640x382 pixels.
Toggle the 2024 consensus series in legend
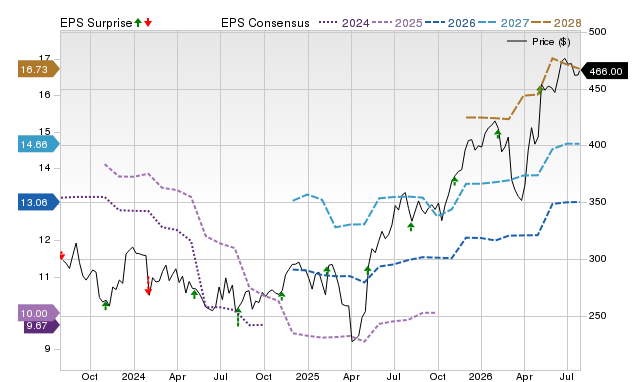(x=344, y=23)
